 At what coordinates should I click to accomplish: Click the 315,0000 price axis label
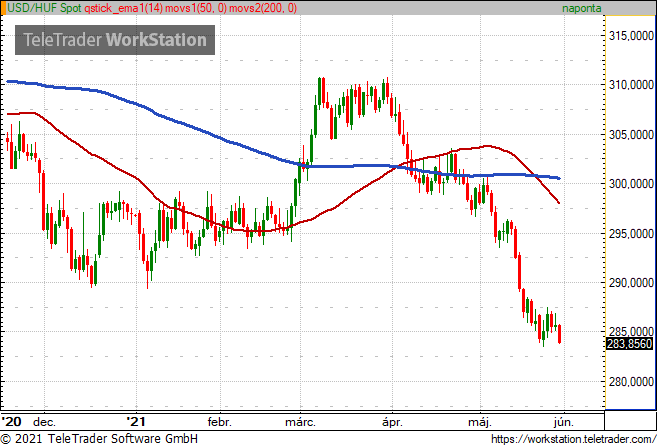[x=631, y=36]
